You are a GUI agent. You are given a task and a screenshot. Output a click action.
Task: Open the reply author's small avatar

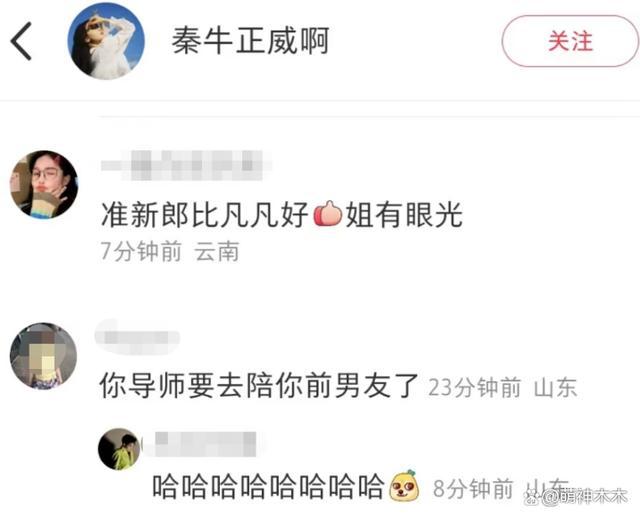(119, 449)
